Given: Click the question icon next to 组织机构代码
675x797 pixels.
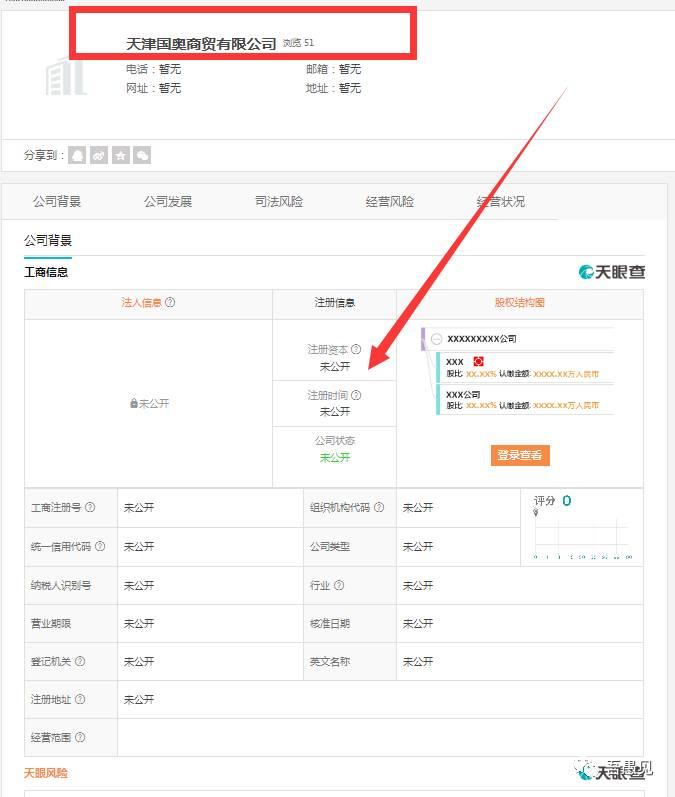Looking at the screenshot, I should point(379,507).
